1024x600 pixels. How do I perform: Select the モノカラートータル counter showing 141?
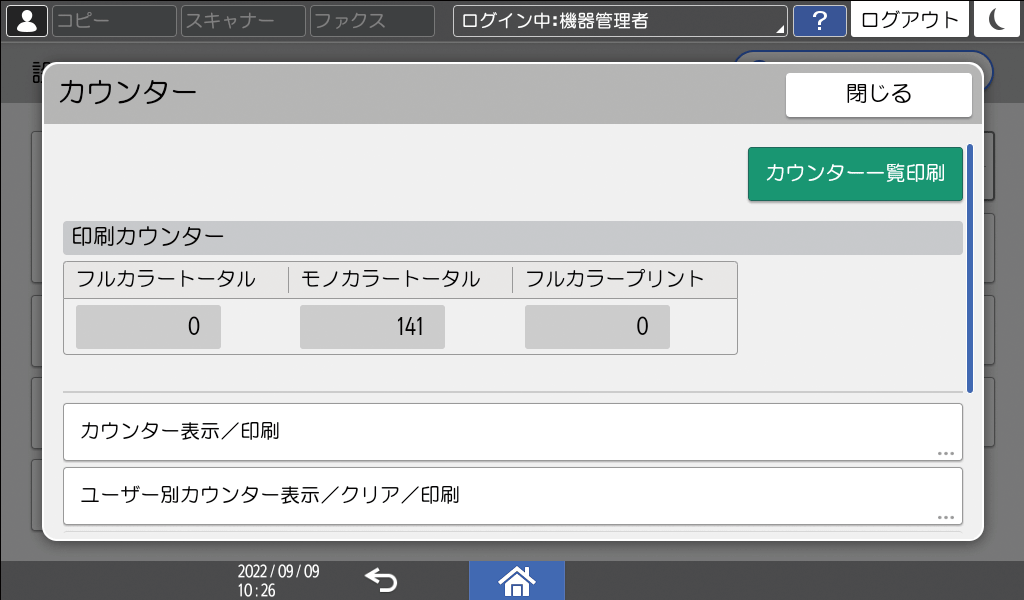point(372,327)
